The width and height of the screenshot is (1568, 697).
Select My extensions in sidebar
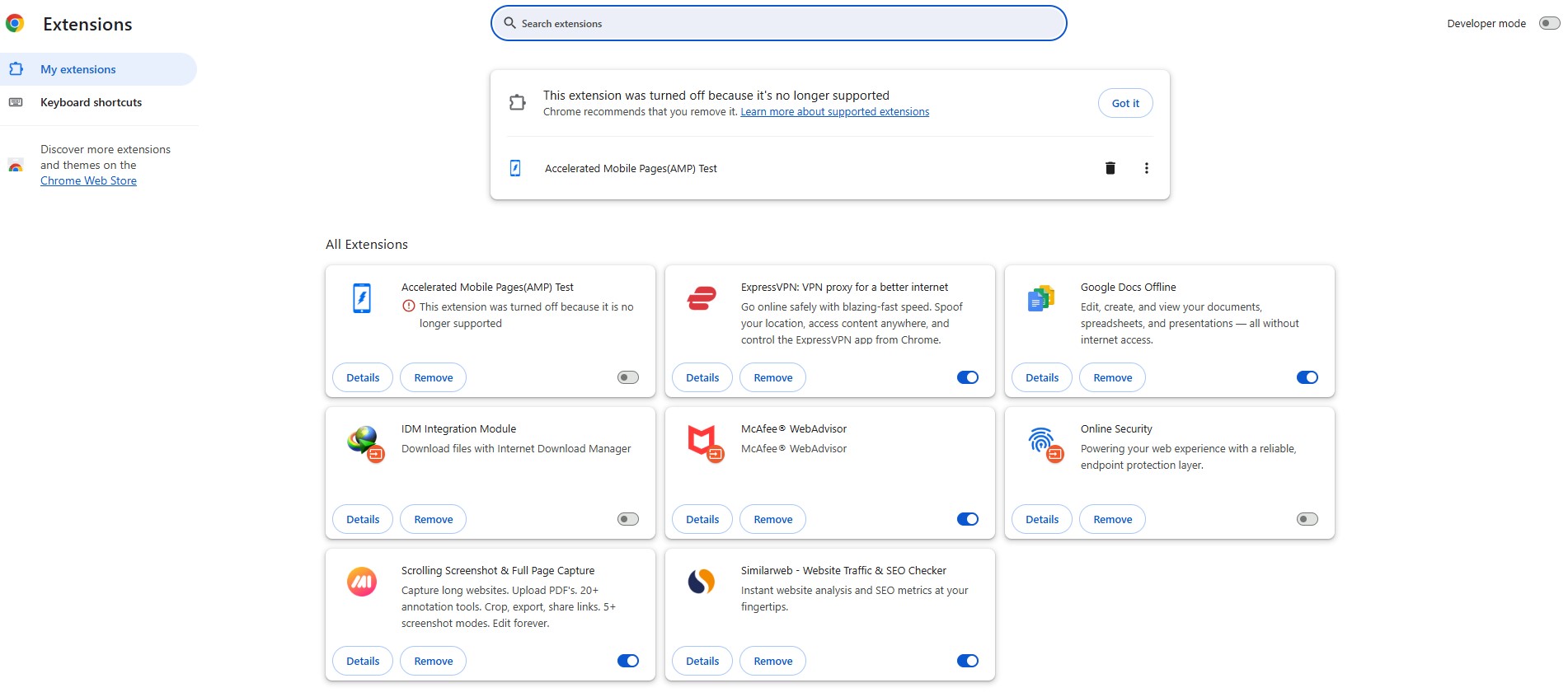(78, 69)
